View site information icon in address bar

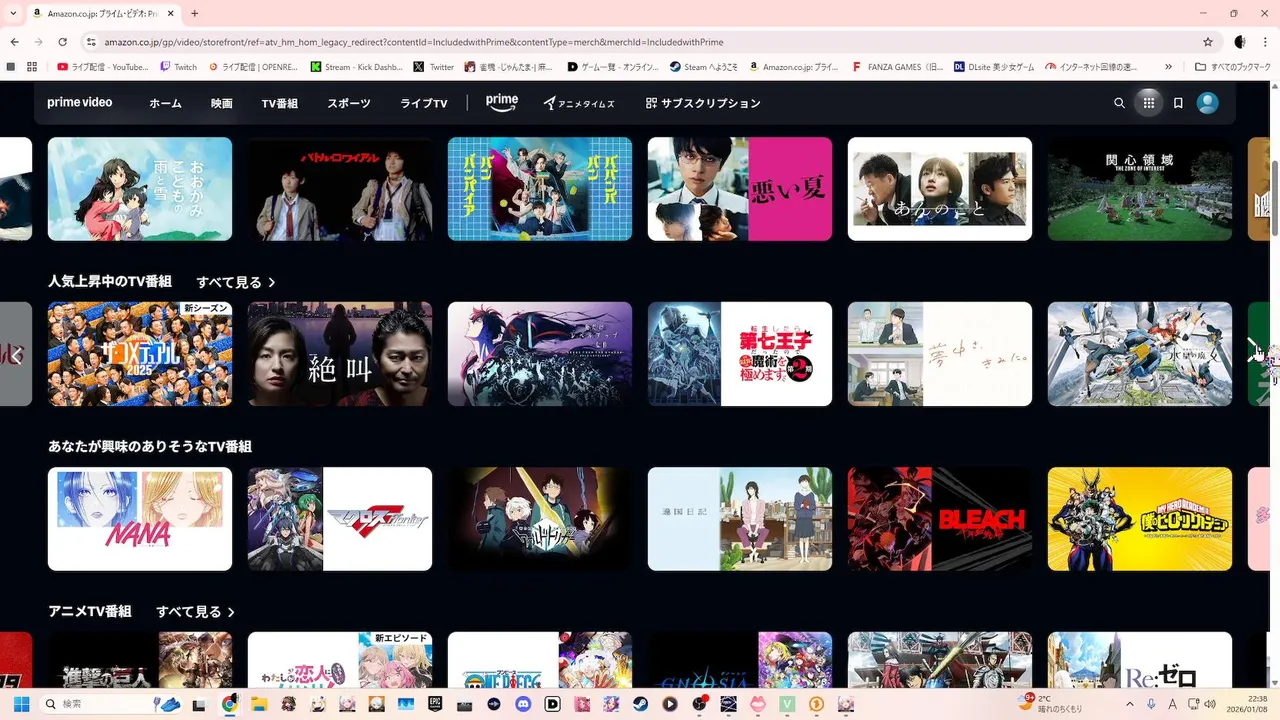pyautogui.click(x=91, y=42)
